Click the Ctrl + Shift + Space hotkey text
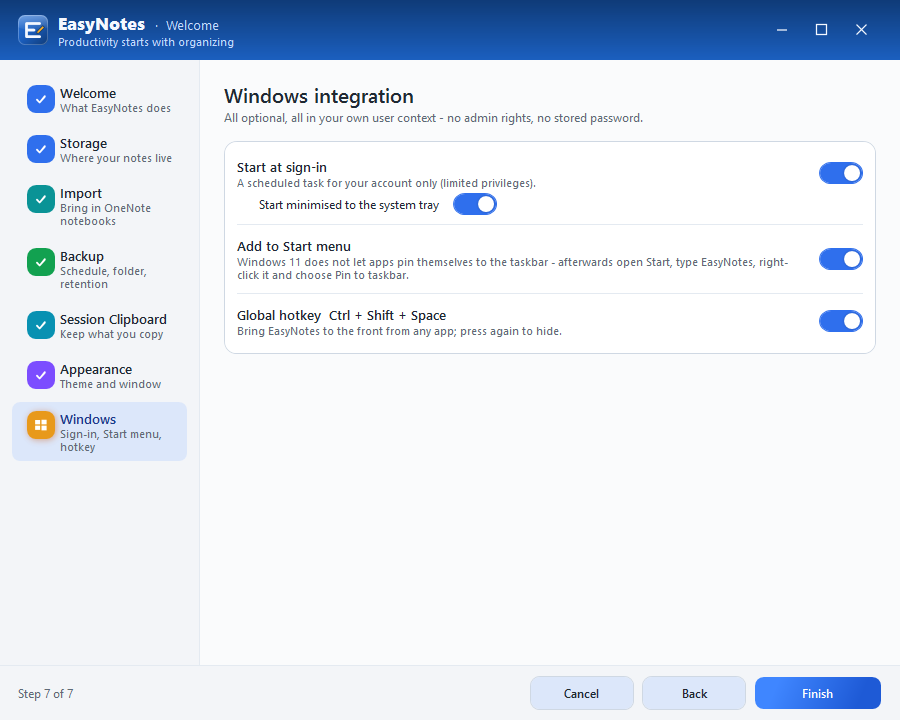Screen dimensions: 900x720 coord(387,315)
